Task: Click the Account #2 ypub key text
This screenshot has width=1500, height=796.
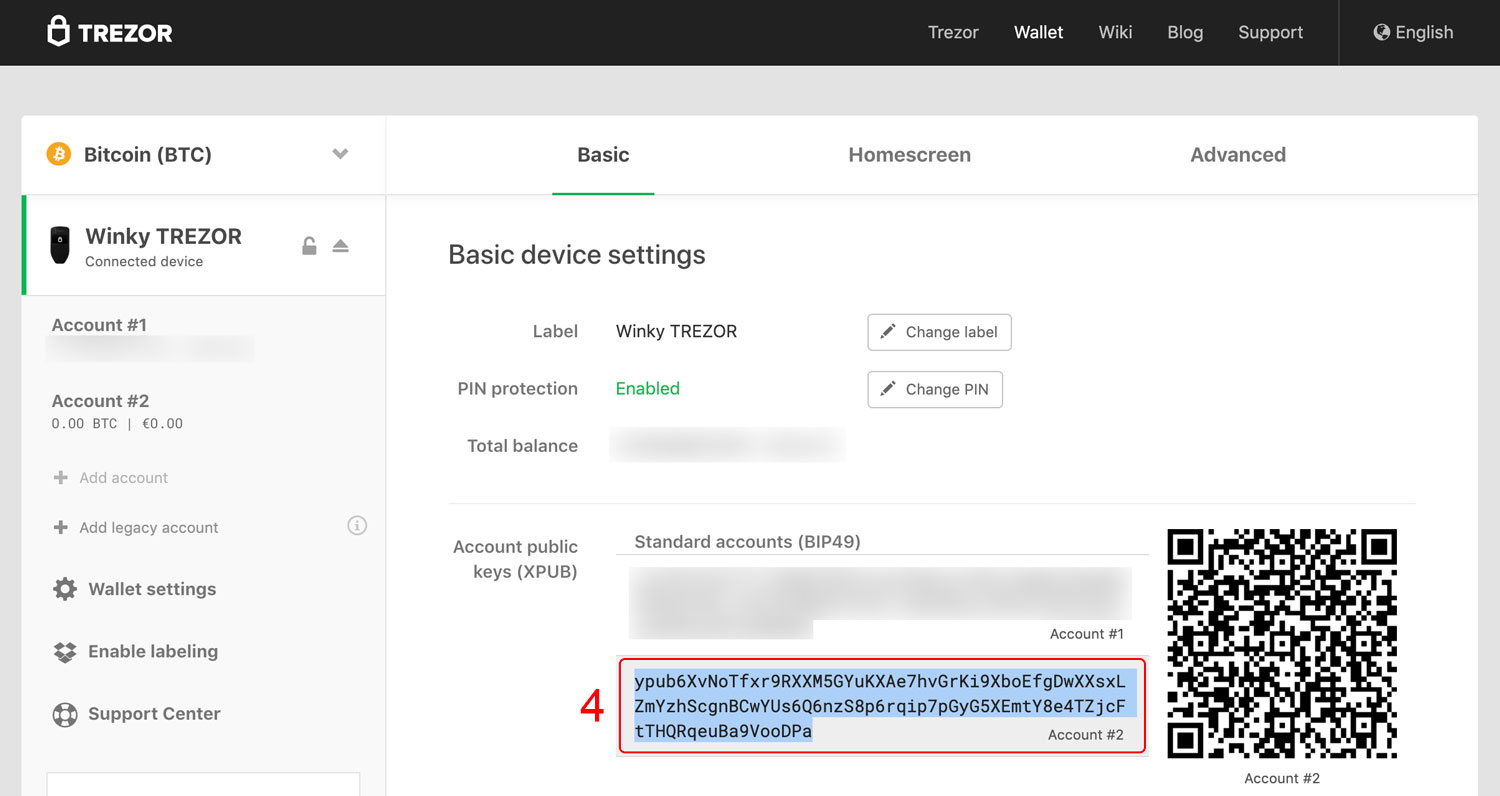Action: pyautogui.click(x=881, y=706)
